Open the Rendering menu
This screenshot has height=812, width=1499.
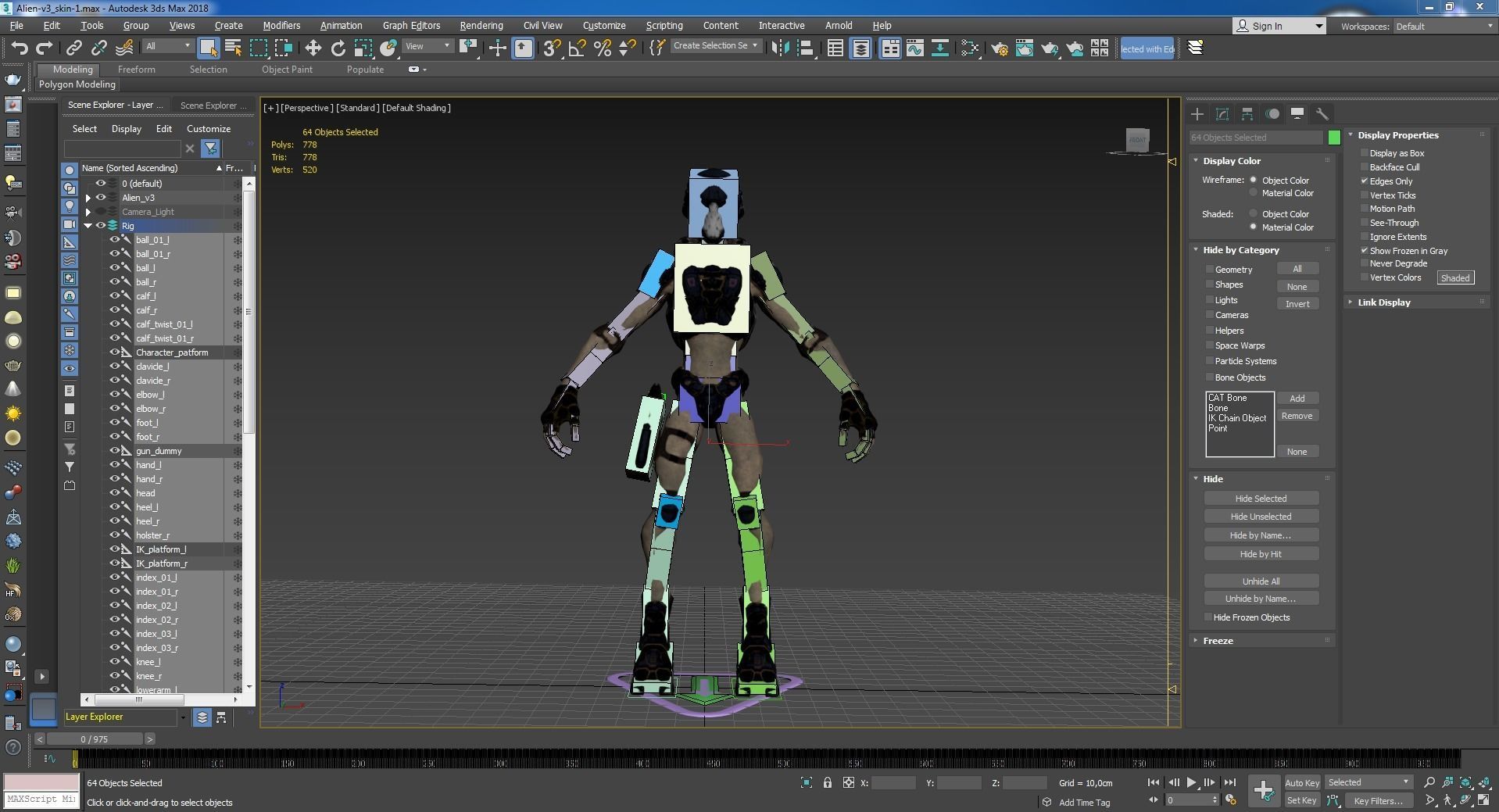pyautogui.click(x=481, y=26)
